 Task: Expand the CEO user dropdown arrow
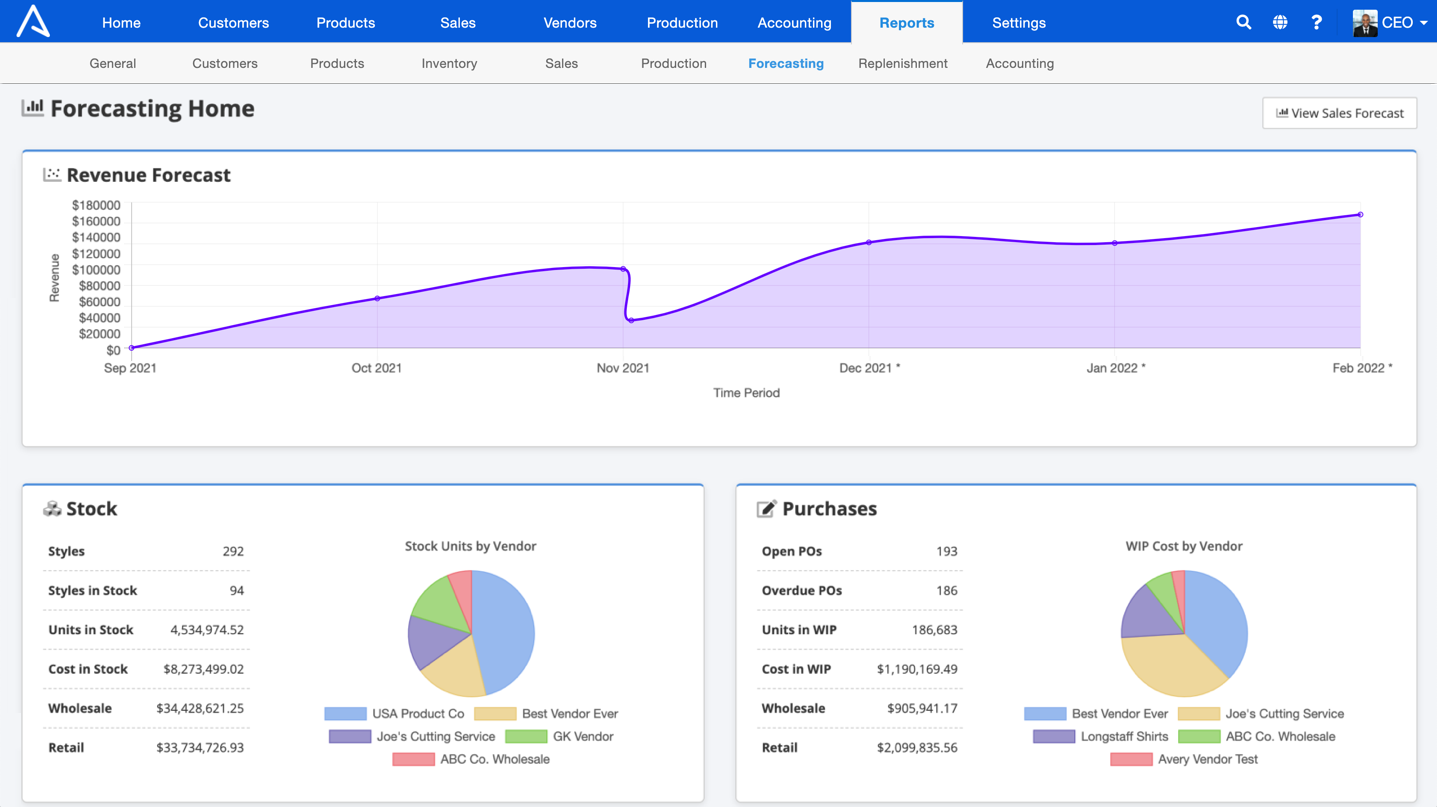click(1424, 23)
